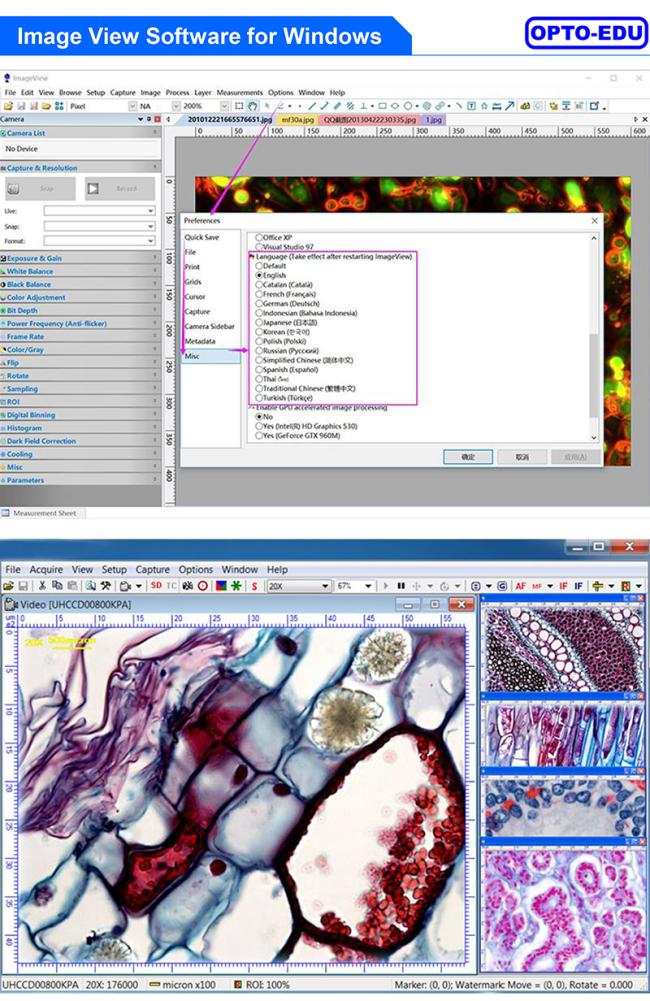Choose the Japanese language radio button
The height and width of the screenshot is (1001, 650).
tap(260, 323)
